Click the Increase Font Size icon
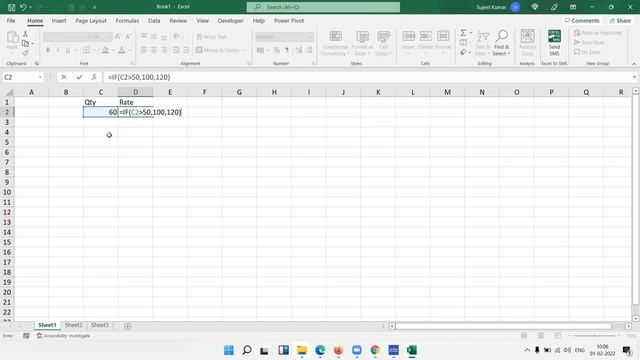640x360 pixels. click(118, 37)
